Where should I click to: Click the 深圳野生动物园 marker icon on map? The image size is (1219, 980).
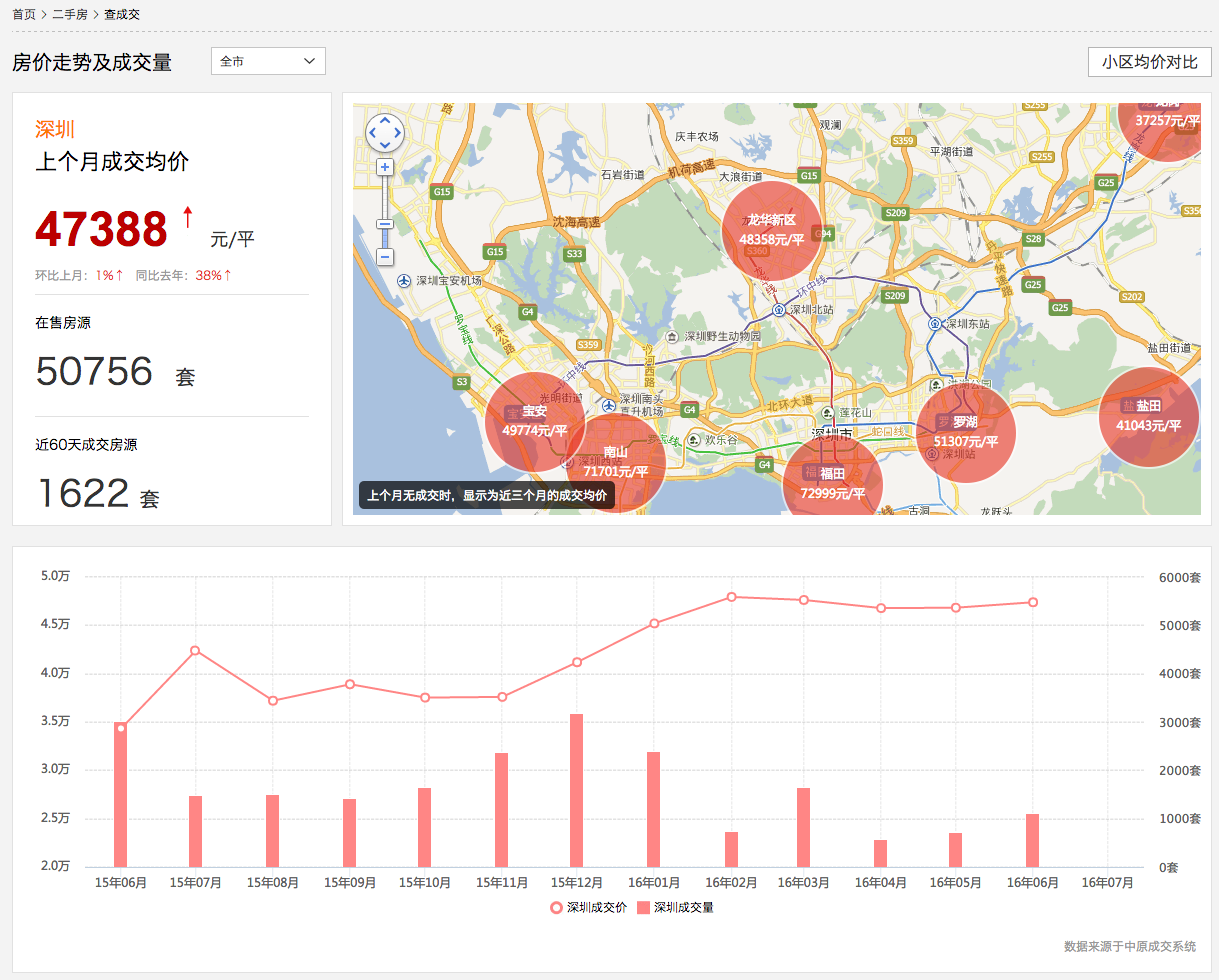[674, 336]
